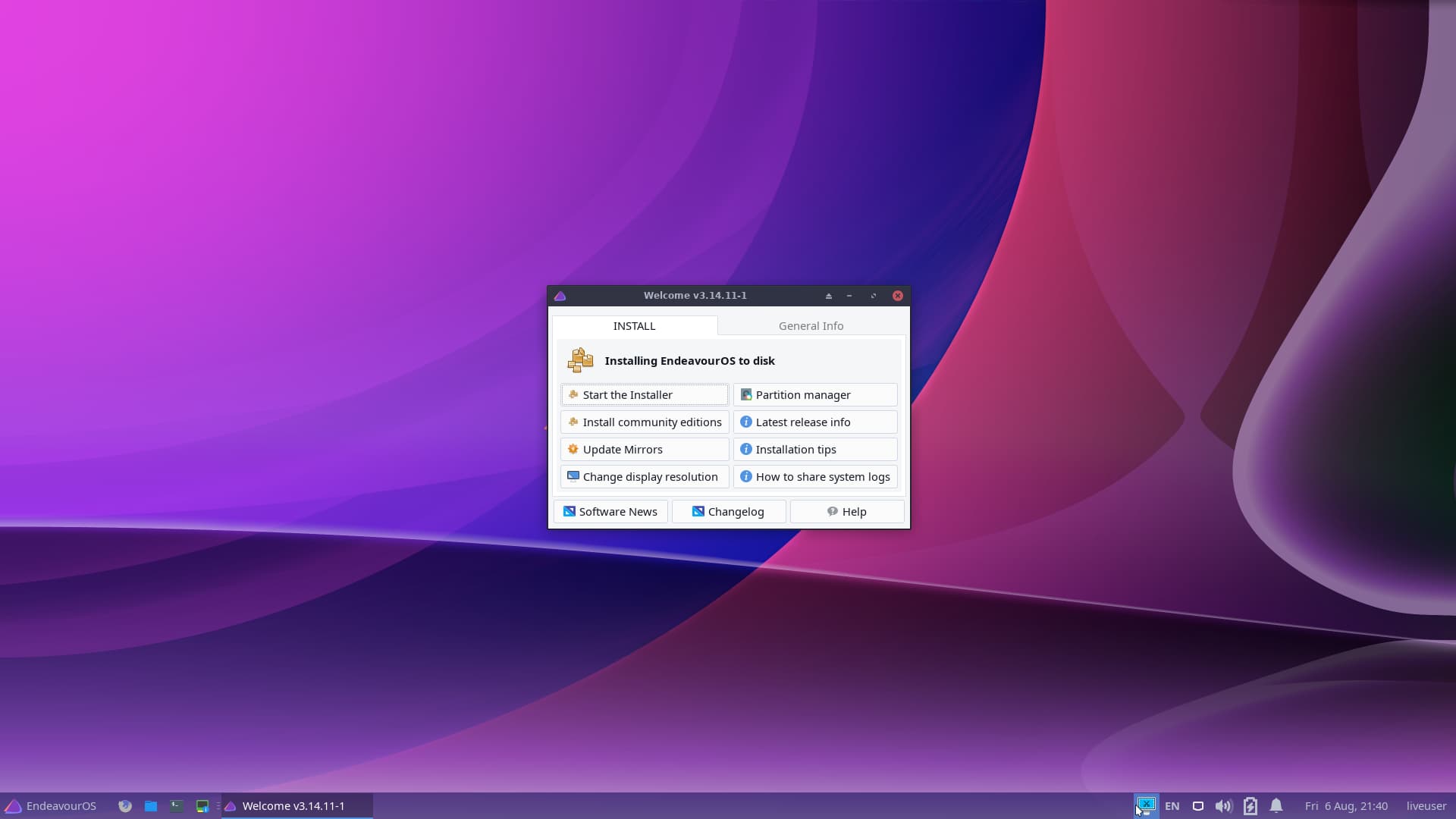Open the liveuser session menu
Screen dimensions: 1456x819
1426,806
